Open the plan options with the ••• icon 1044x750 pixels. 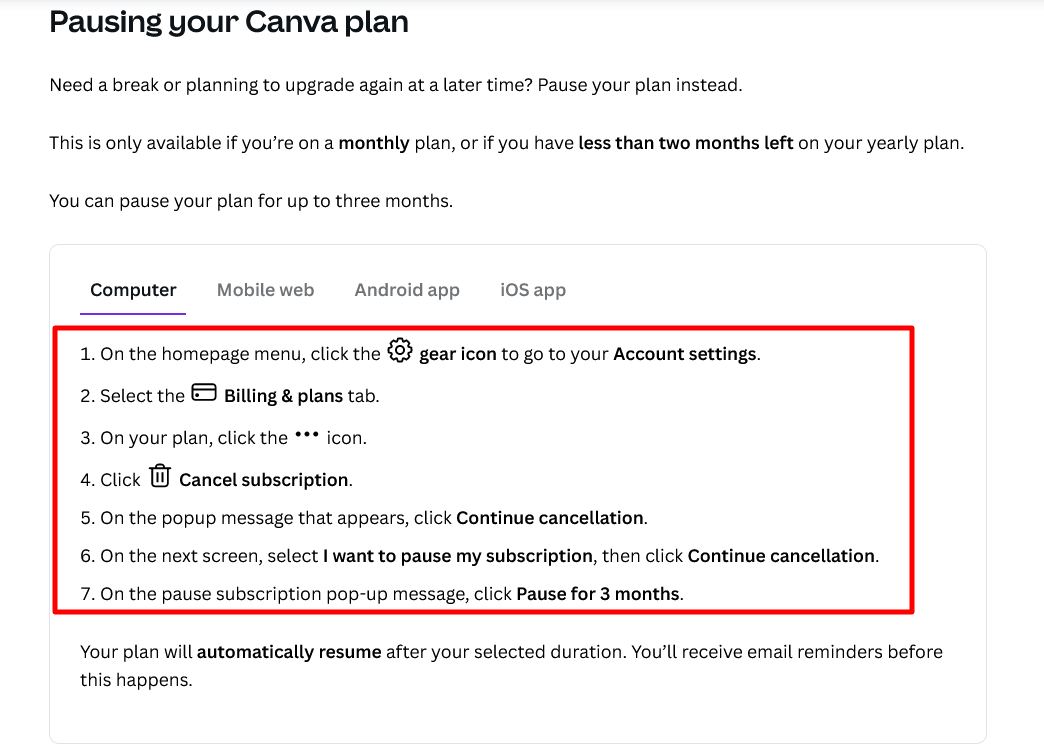tap(309, 434)
